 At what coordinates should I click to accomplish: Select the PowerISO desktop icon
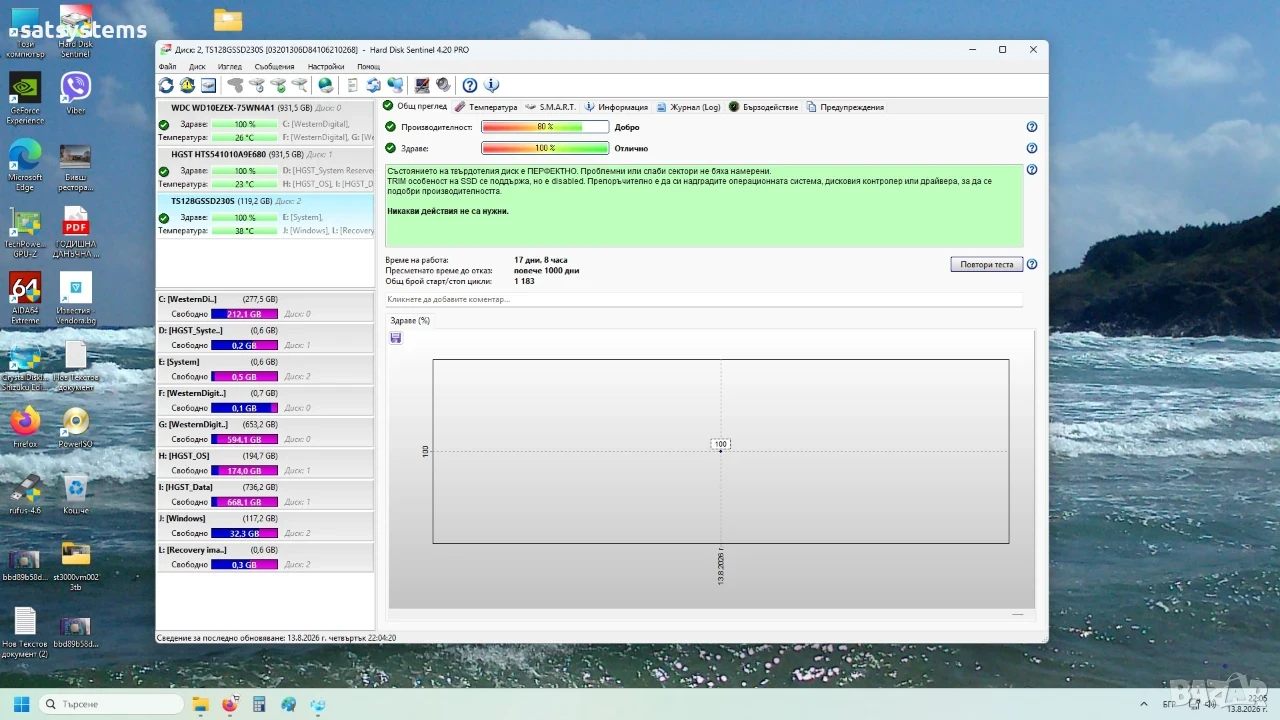(x=76, y=427)
